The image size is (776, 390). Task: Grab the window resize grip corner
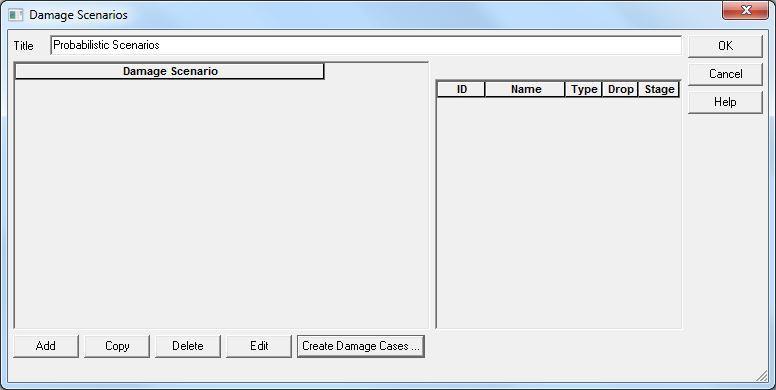(762, 376)
